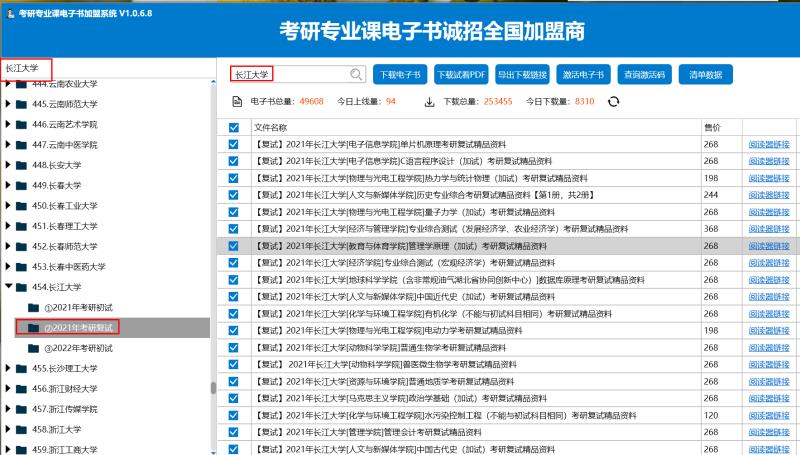
Task: Uncheck the 管理会计 row checkbox
Action: (234, 432)
